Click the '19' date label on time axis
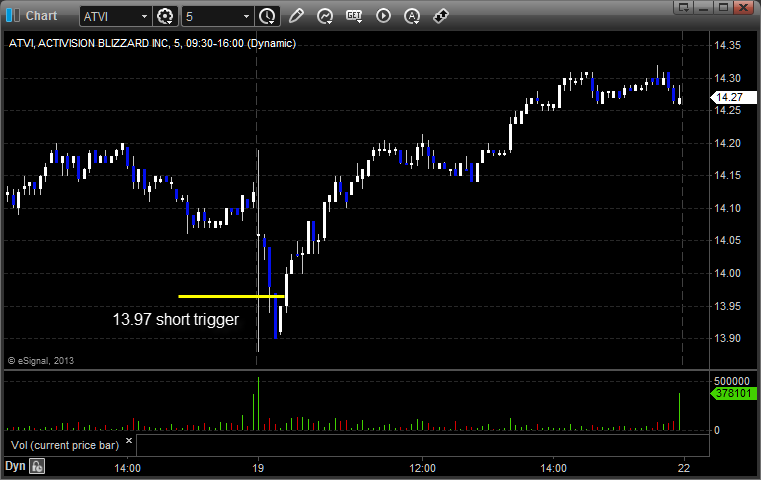 click(258, 468)
